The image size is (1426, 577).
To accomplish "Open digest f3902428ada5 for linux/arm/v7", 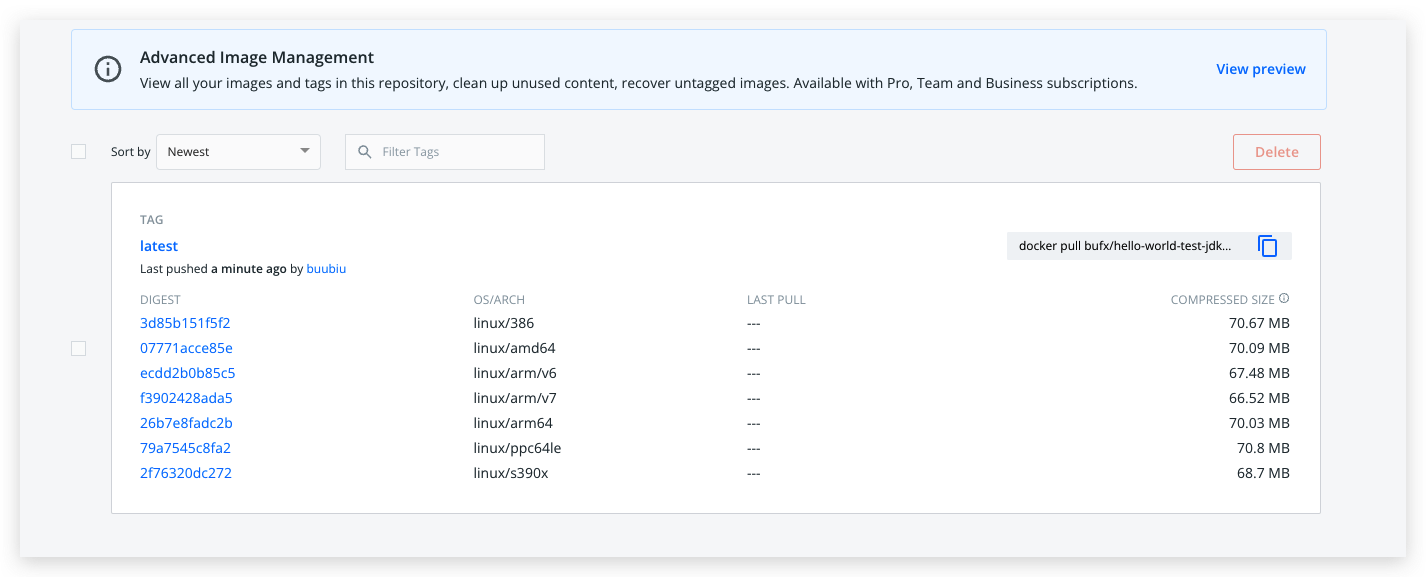I will (x=186, y=398).
